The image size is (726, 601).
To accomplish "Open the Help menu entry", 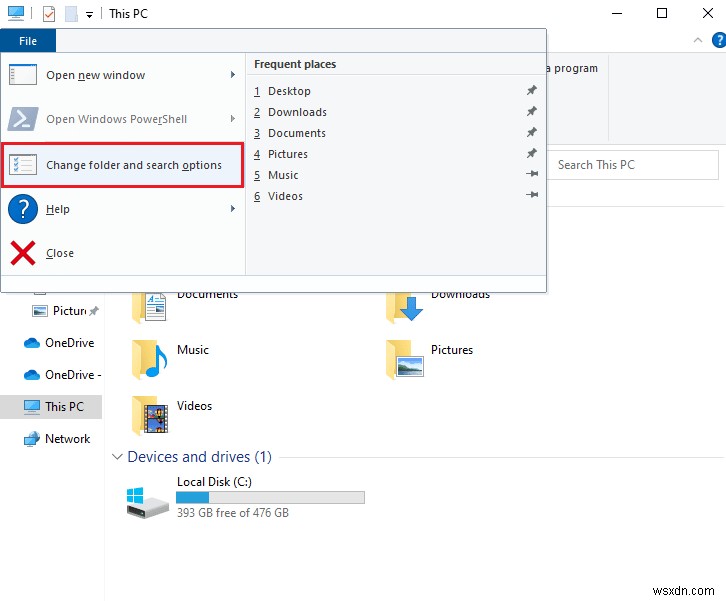I will (x=123, y=209).
